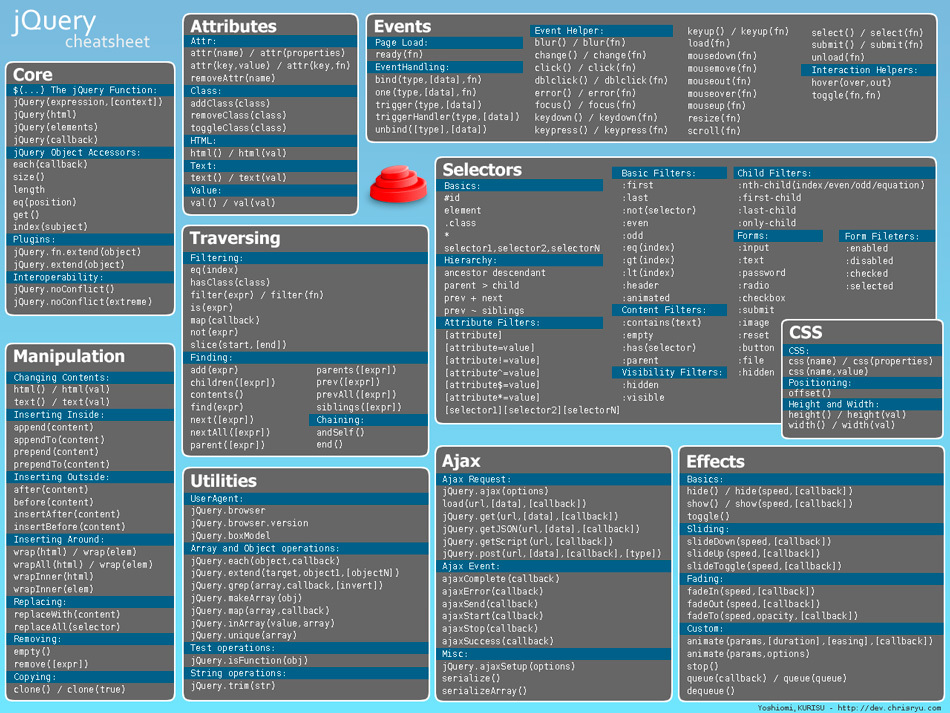Select addClass(class) in Attributes
Image resolution: width=950 pixels, height=713 pixels.
(230, 104)
